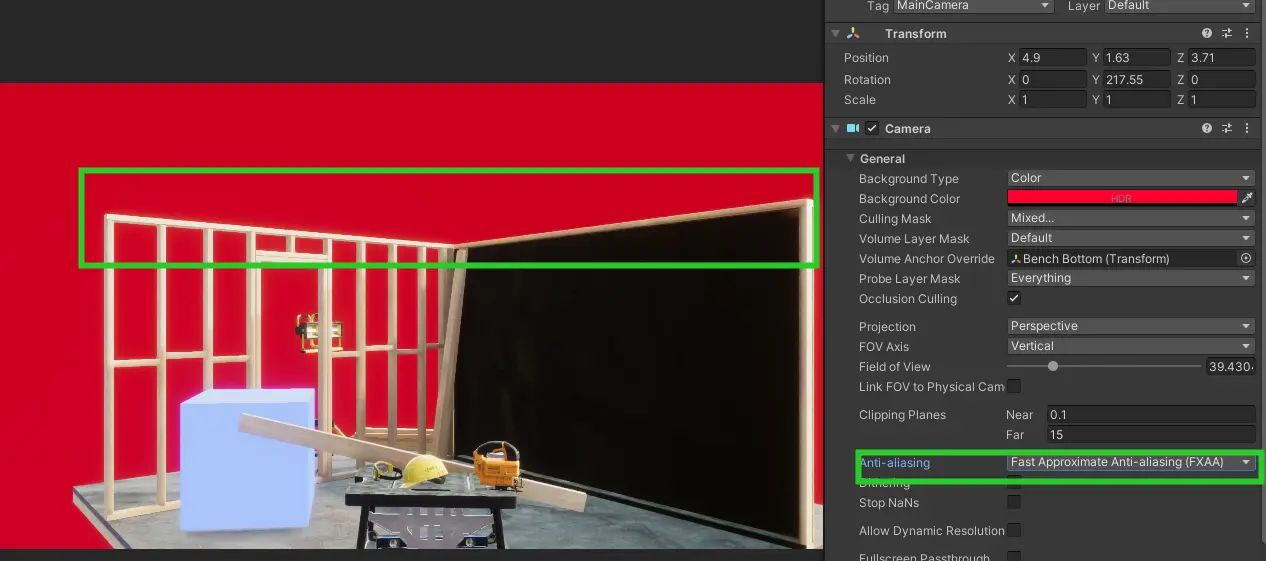Collapse the Camera component foldout
This screenshot has height=561, width=1266.
point(836,128)
